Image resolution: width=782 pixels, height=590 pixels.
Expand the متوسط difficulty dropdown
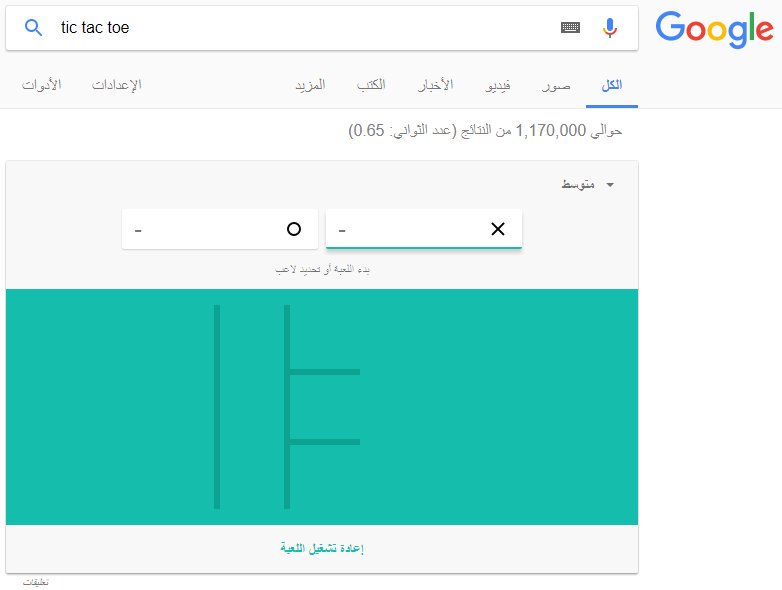(x=587, y=185)
